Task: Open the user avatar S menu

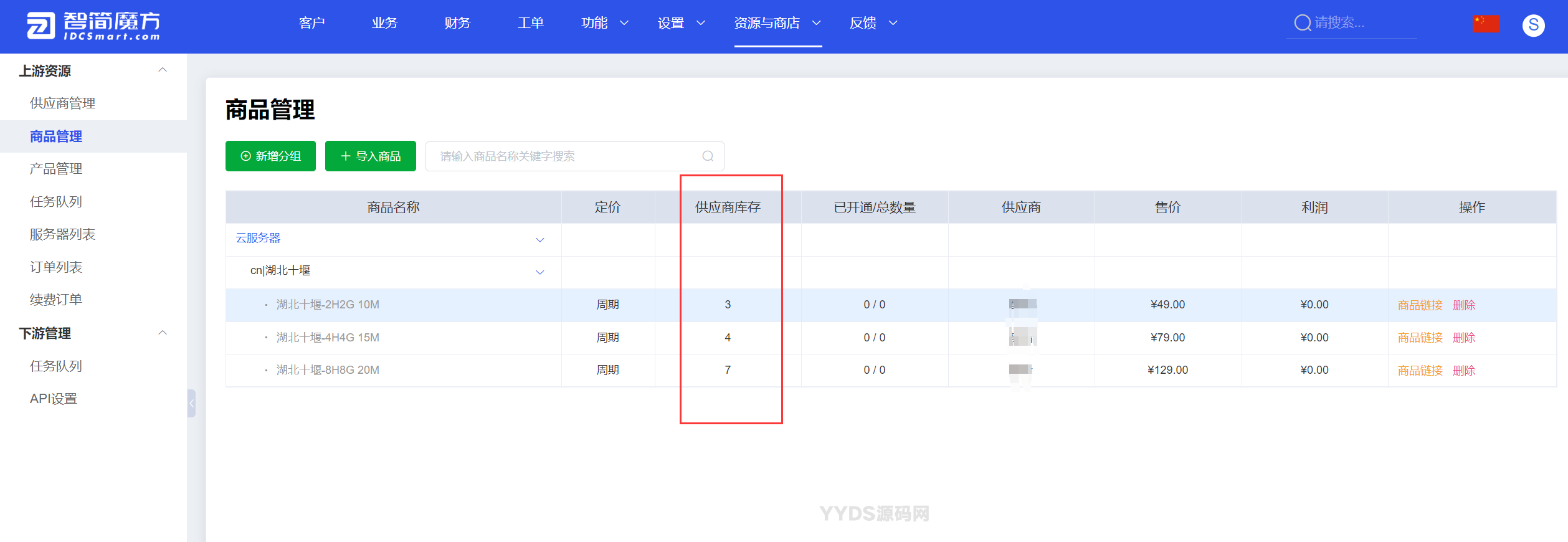Action: coord(1533,25)
